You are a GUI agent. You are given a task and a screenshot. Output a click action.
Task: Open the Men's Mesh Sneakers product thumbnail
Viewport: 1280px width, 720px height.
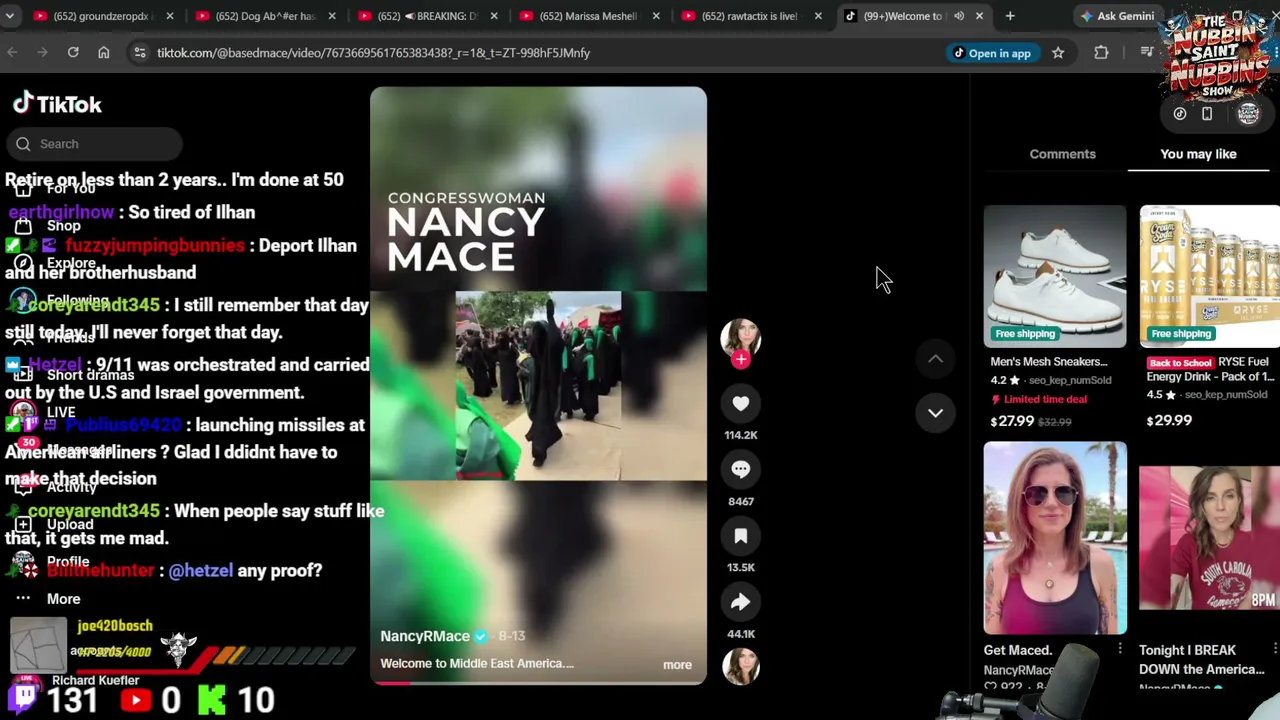[1055, 277]
